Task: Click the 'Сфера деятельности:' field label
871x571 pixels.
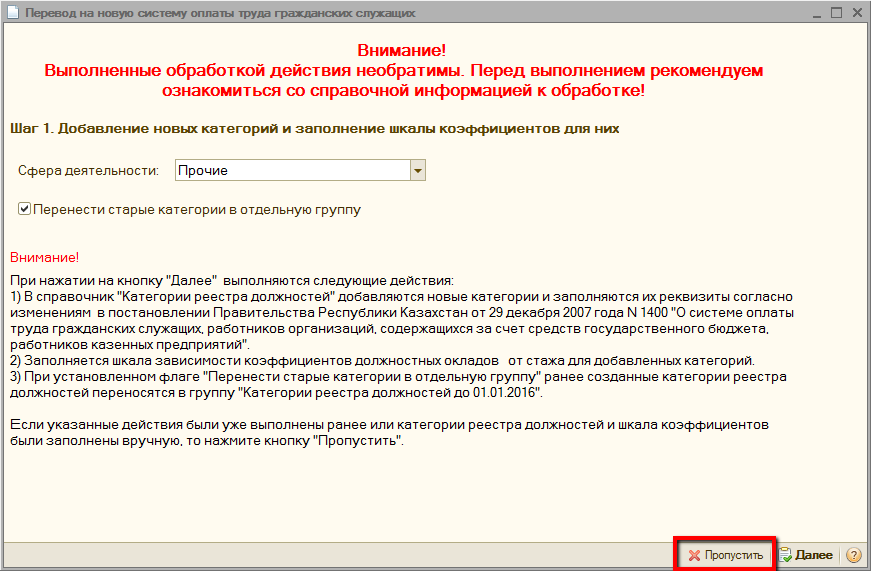Action: point(88,171)
